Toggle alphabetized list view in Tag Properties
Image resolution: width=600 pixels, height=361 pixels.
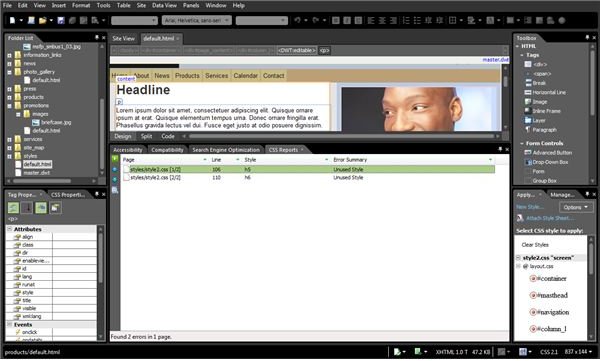27,208
